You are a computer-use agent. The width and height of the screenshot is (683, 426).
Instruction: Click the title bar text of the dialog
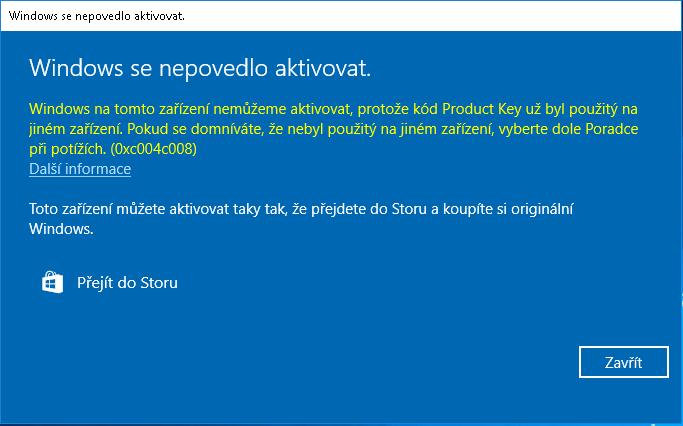[x=97, y=16]
